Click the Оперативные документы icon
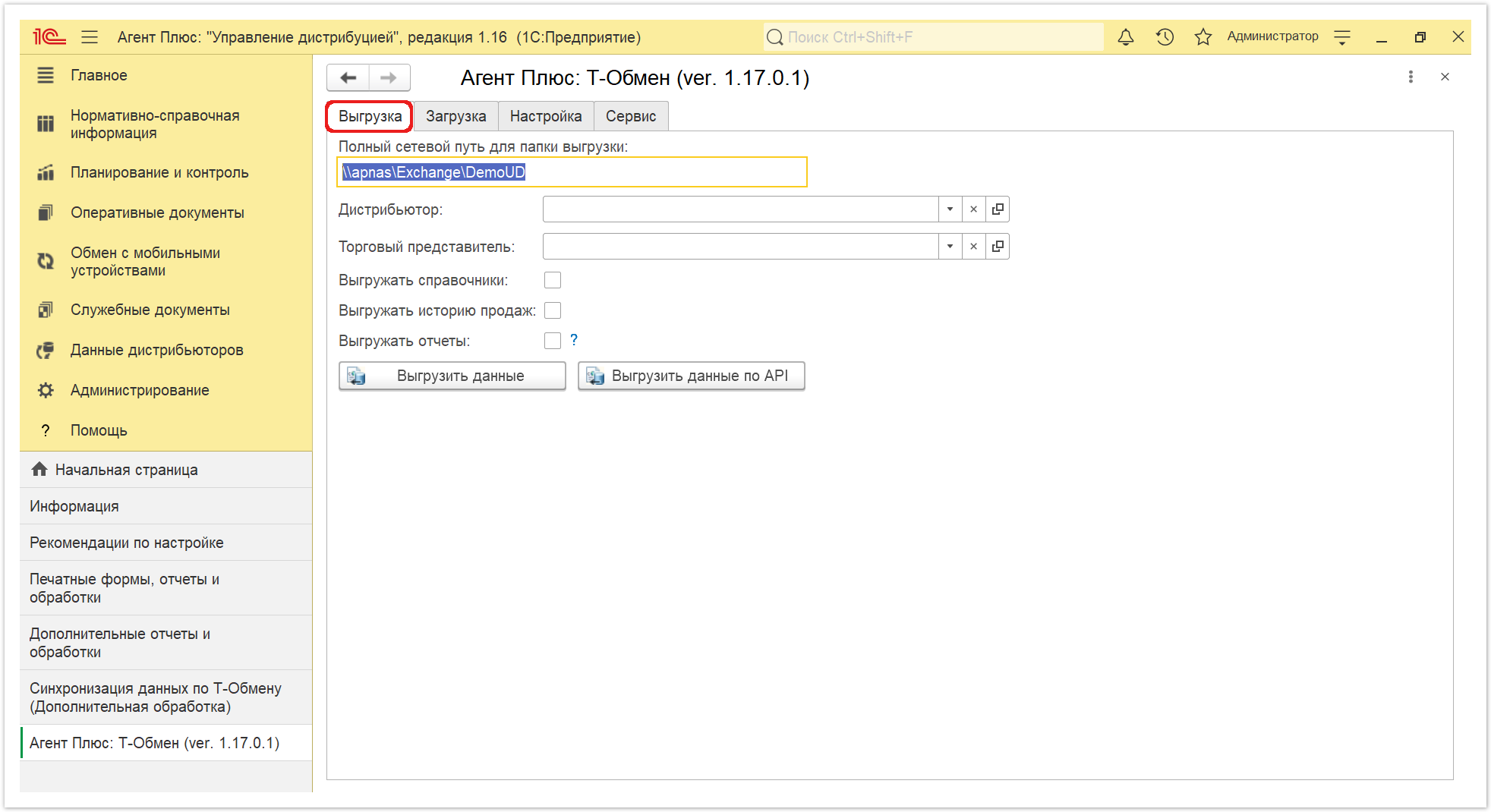1491x812 pixels. [x=46, y=212]
